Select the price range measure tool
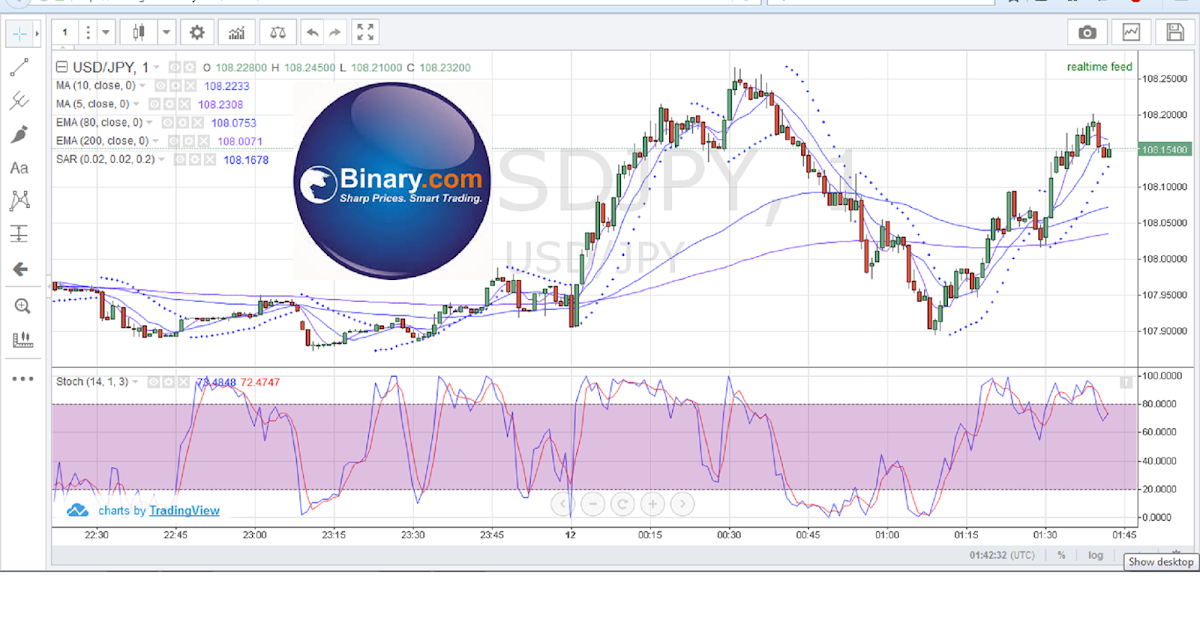1200x630 pixels. point(19,234)
